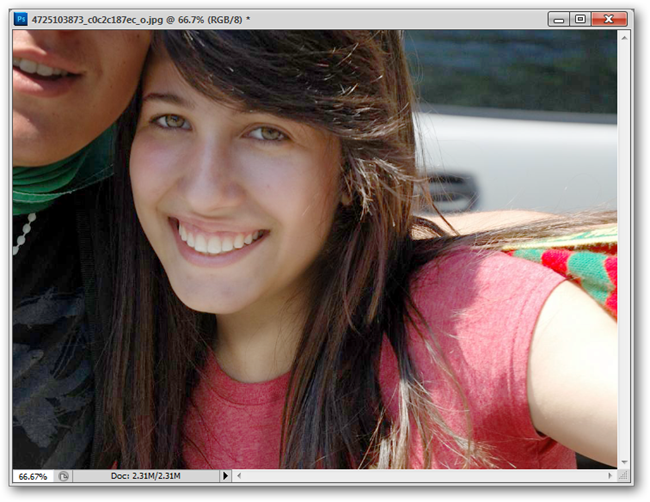Click the vertical scrollbar up arrow
The height and width of the screenshot is (502, 650).
625,38
